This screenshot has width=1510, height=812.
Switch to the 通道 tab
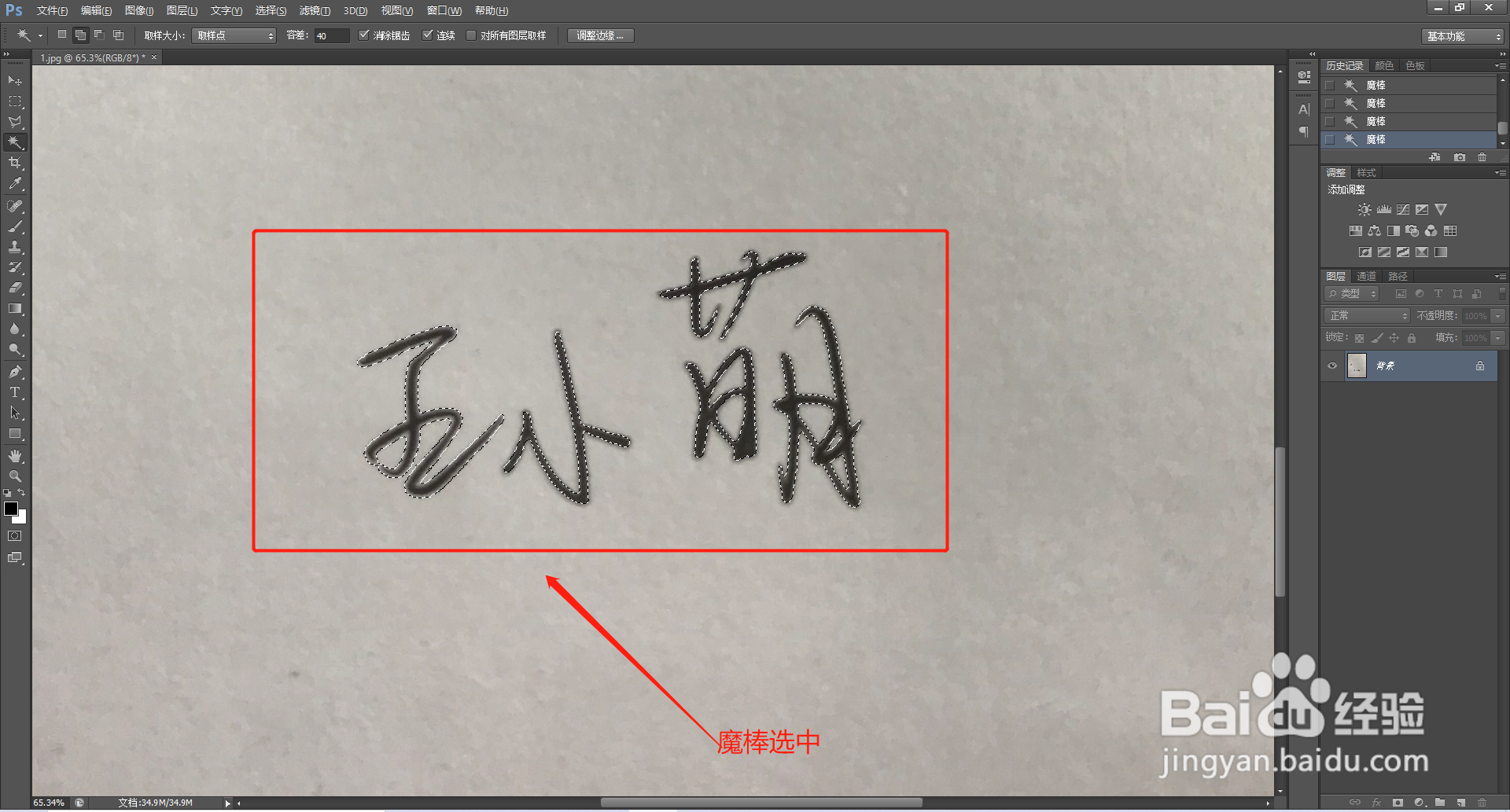point(1366,276)
